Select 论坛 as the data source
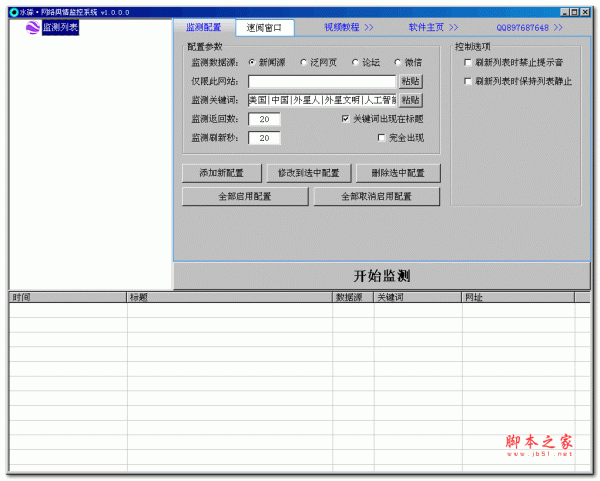The width and height of the screenshot is (600, 481). click(x=355, y=63)
